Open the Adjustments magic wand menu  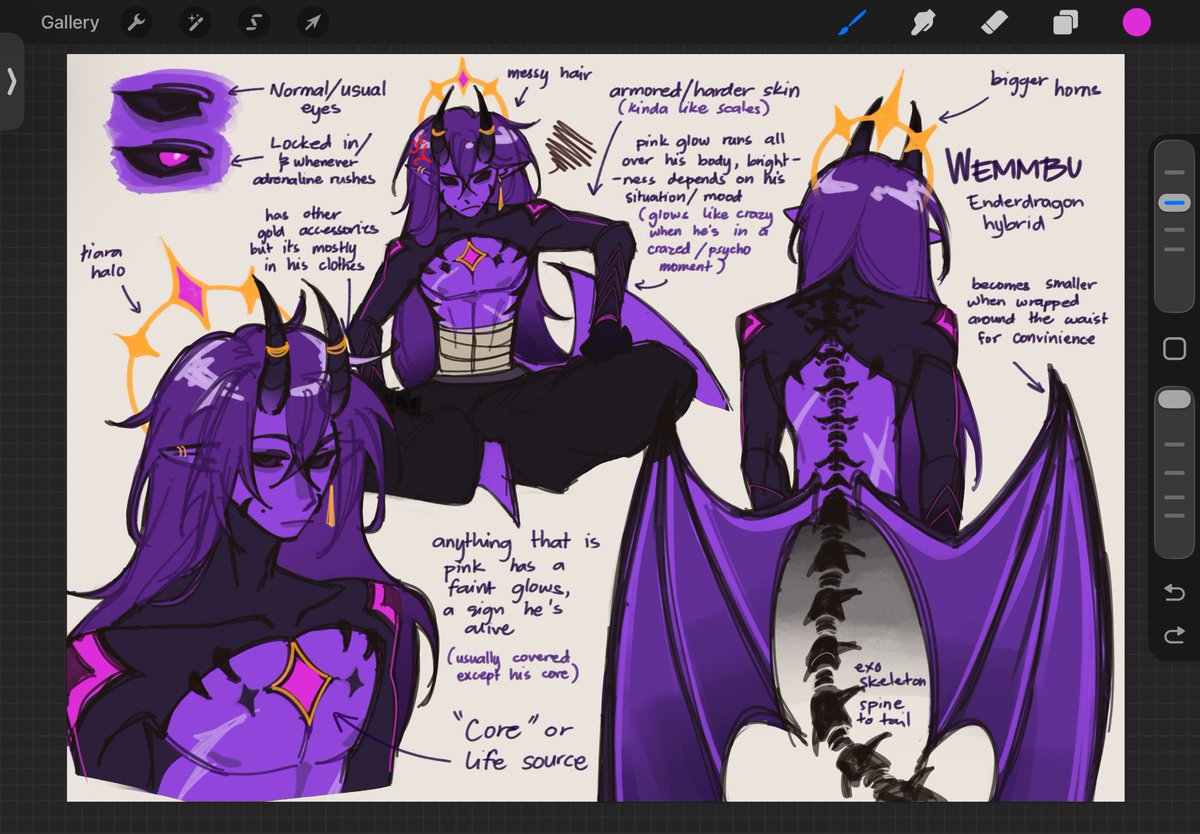pyautogui.click(x=195, y=22)
